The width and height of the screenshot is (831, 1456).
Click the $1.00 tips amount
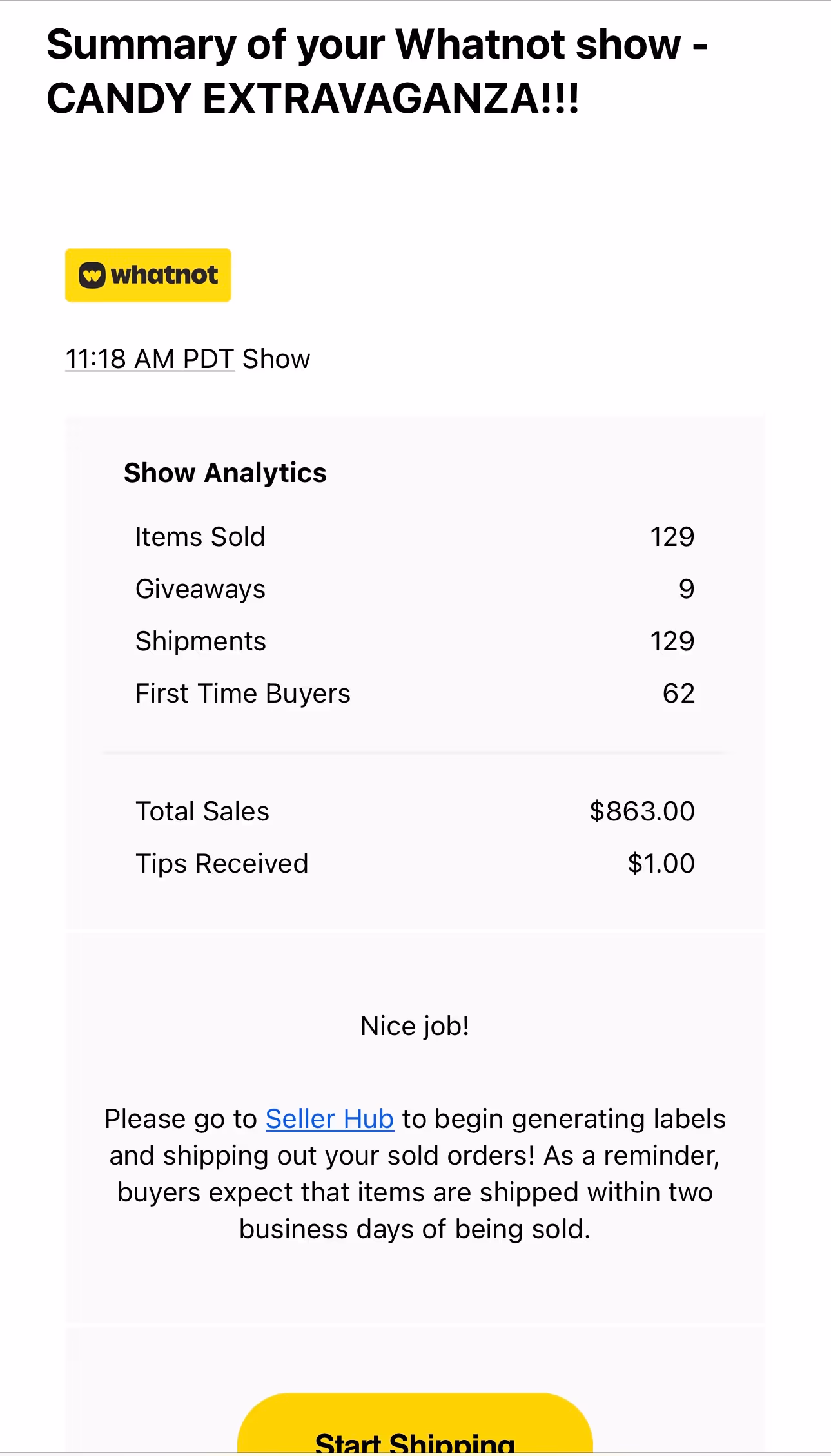click(661, 864)
